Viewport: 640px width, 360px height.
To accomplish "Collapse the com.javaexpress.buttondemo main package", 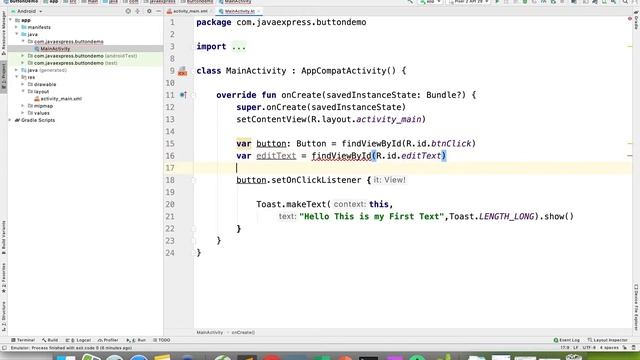I will tap(23, 42).
